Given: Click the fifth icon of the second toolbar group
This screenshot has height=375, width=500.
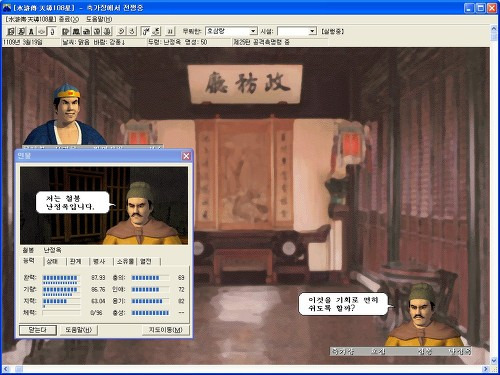Looking at the screenshot, I should tap(107, 31).
